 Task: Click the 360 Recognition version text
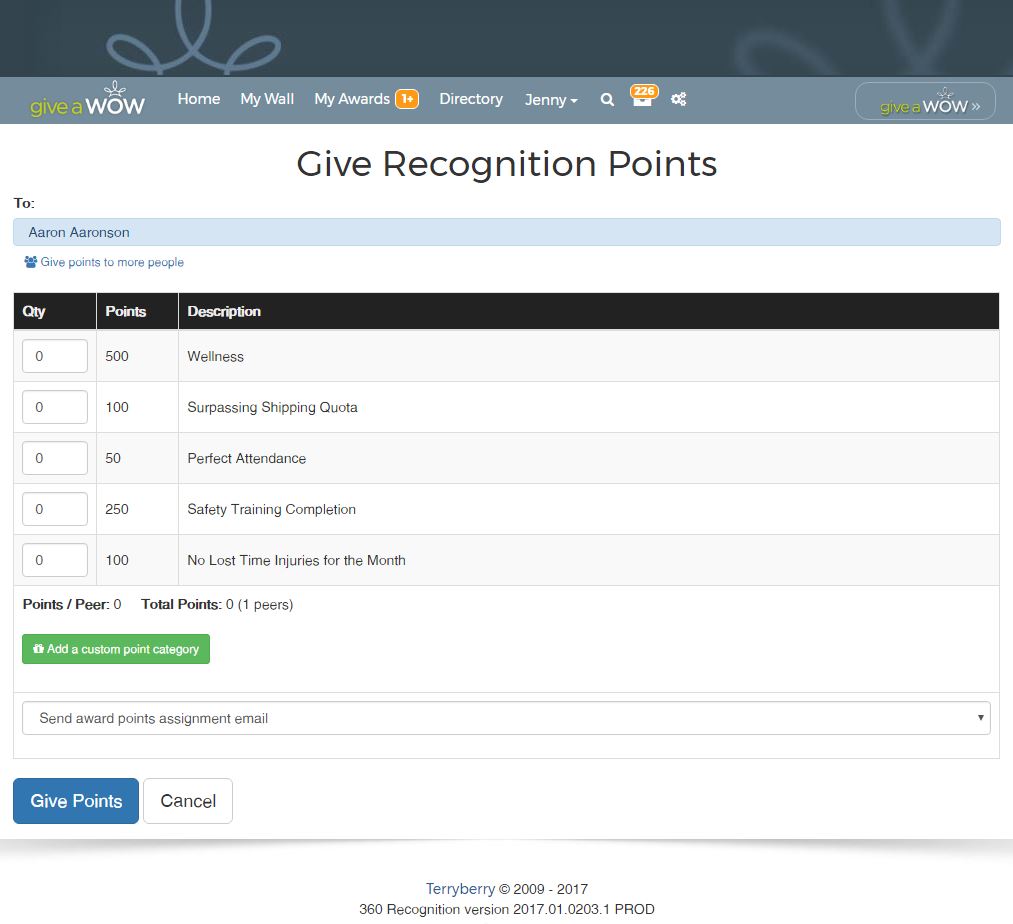tap(506, 909)
